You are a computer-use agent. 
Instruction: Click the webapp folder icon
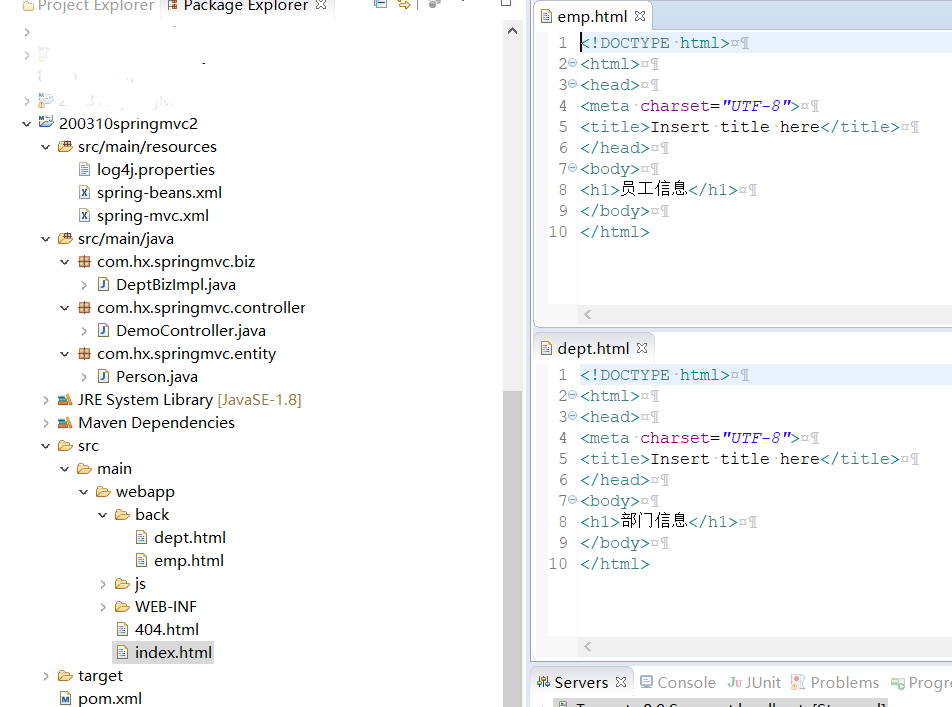103,491
